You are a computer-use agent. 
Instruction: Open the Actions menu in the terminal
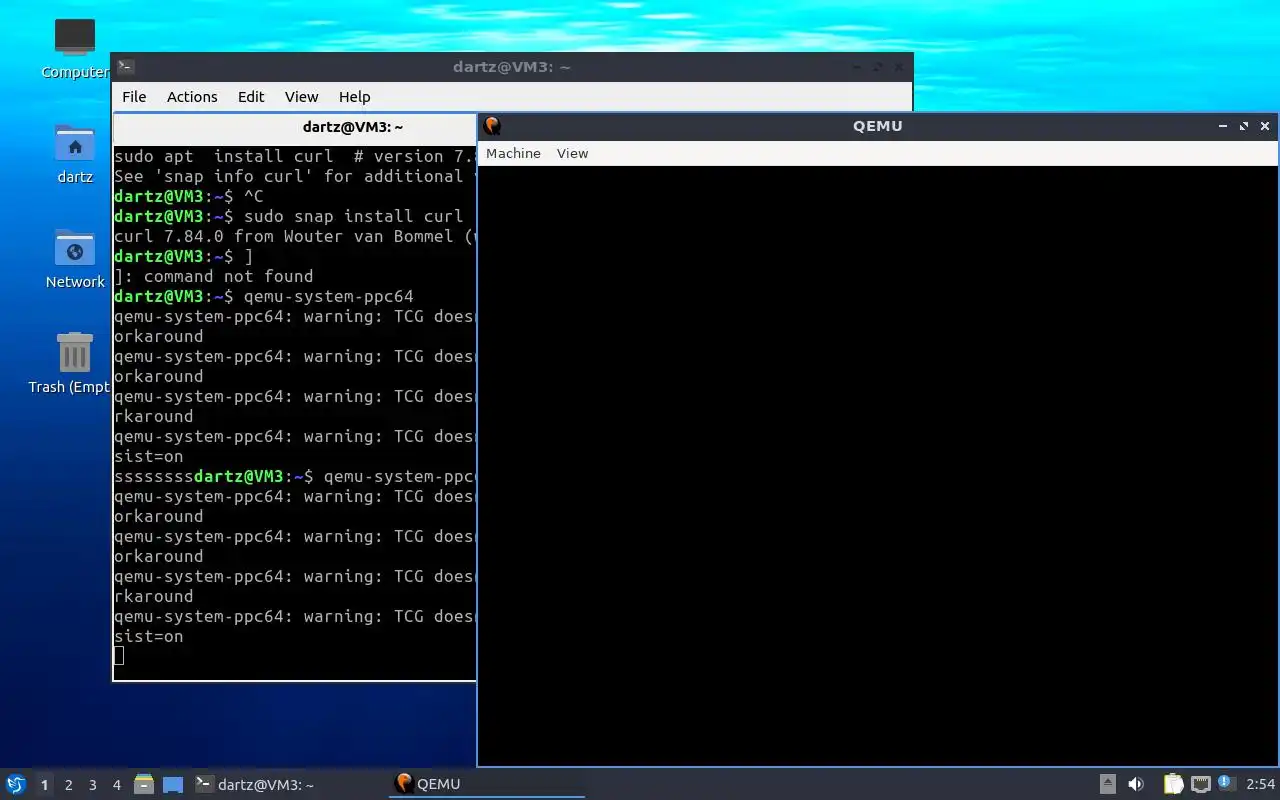coord(192,97)
